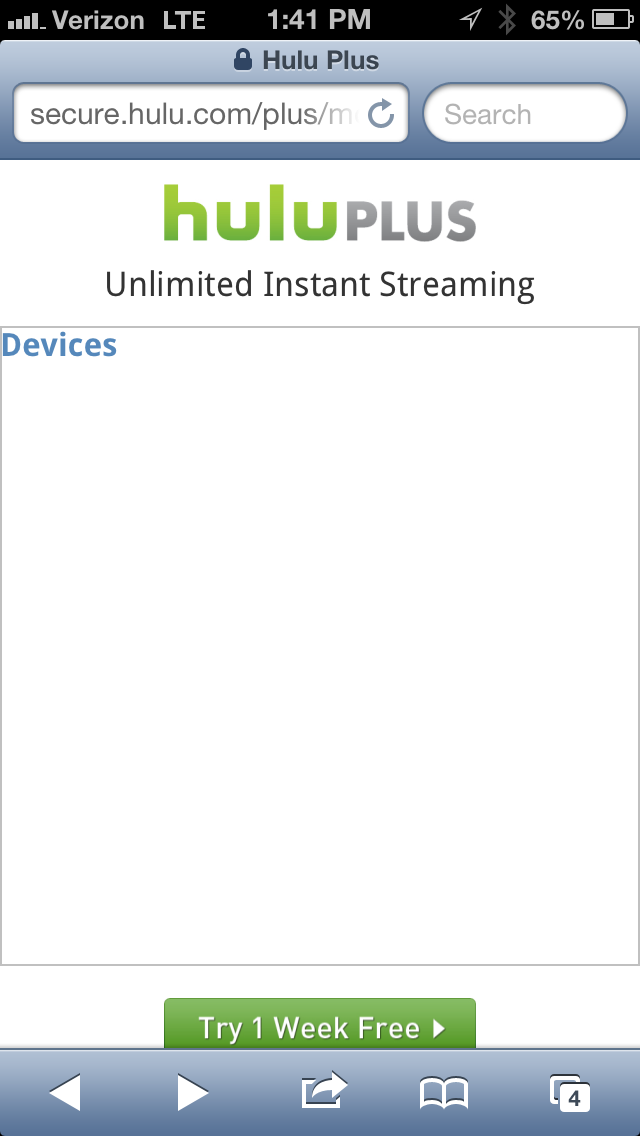640x1136 pixels.
Task: Tap the Unlimited Instant Streaming tagline
Action: pyautogui.click(x=320, y=285)
